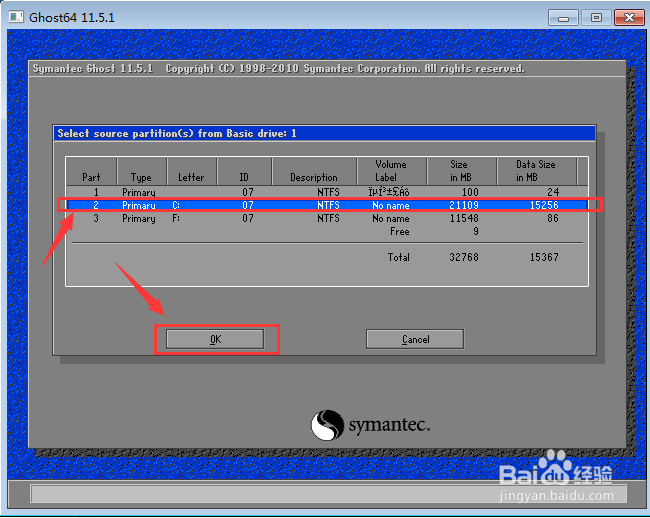
Task: Click the dialog title 'Select source partition(s)'
Action: 177,133
